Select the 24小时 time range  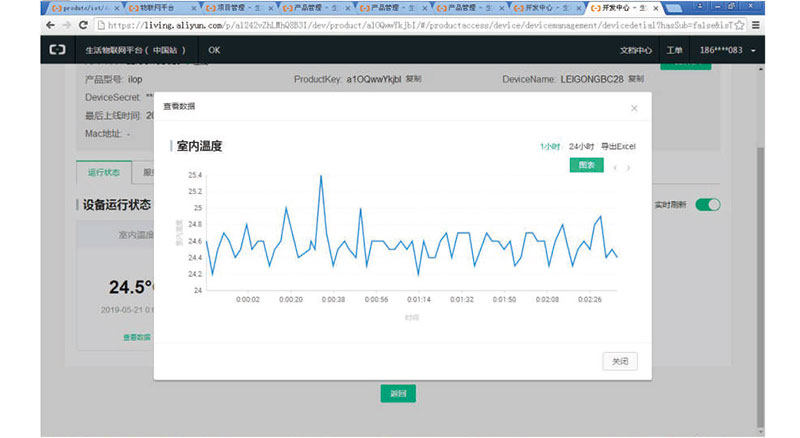[581, 147]
